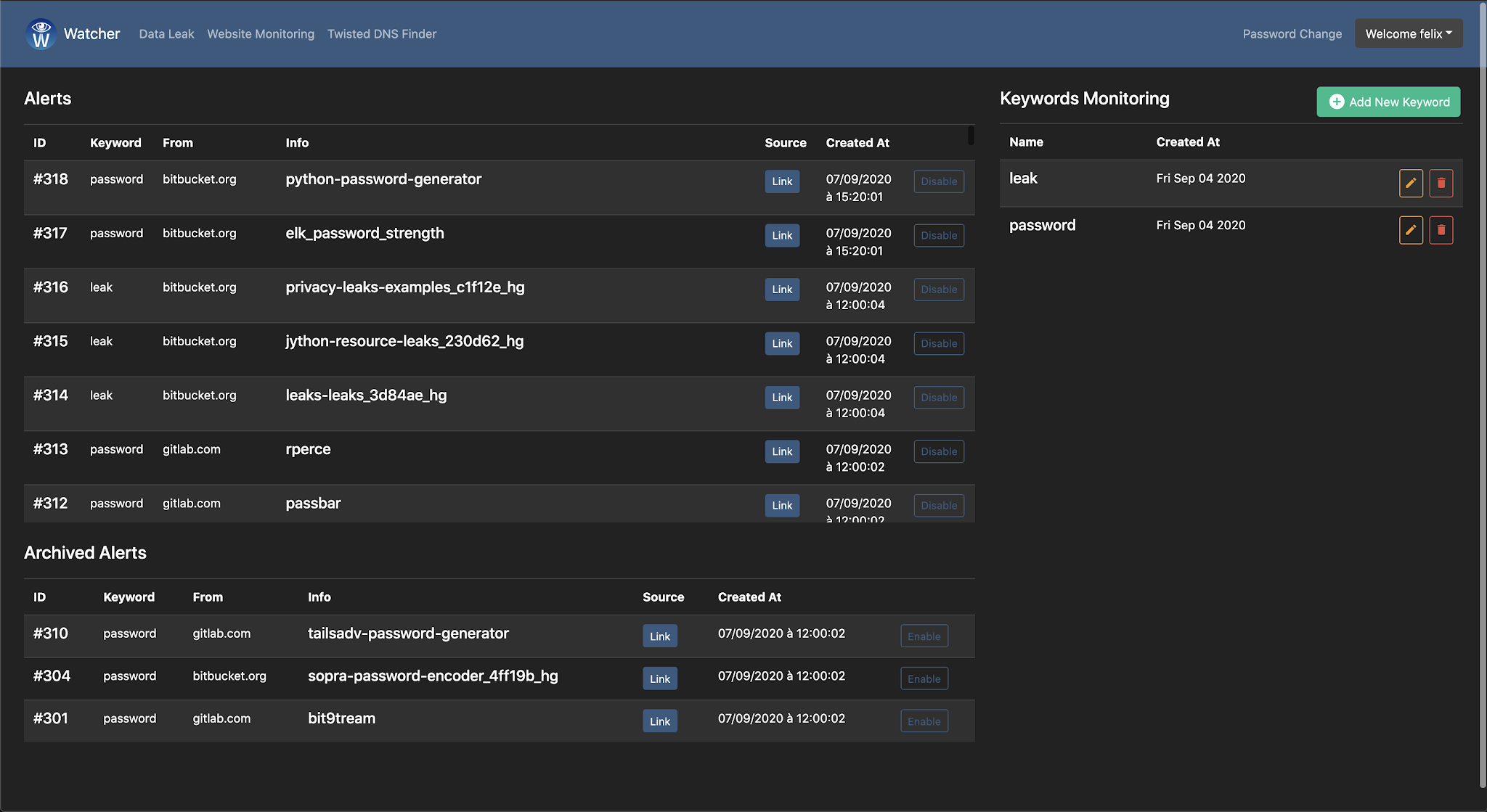Disable alert #318 python-password-generator
Image resolution: width=1487 pixels, height=812 pixels.
pyautogui.click(x=938, y=181)
